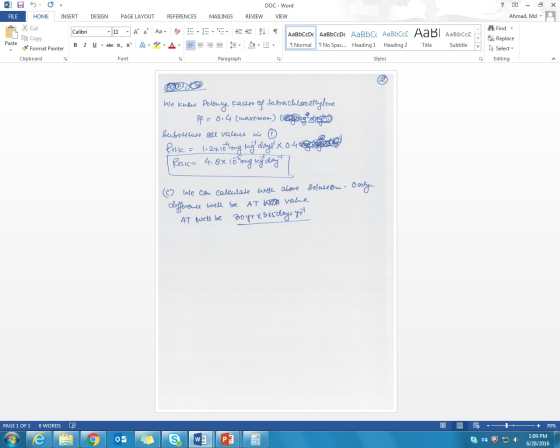Click the 70% zoom level

tap(551, 425)
